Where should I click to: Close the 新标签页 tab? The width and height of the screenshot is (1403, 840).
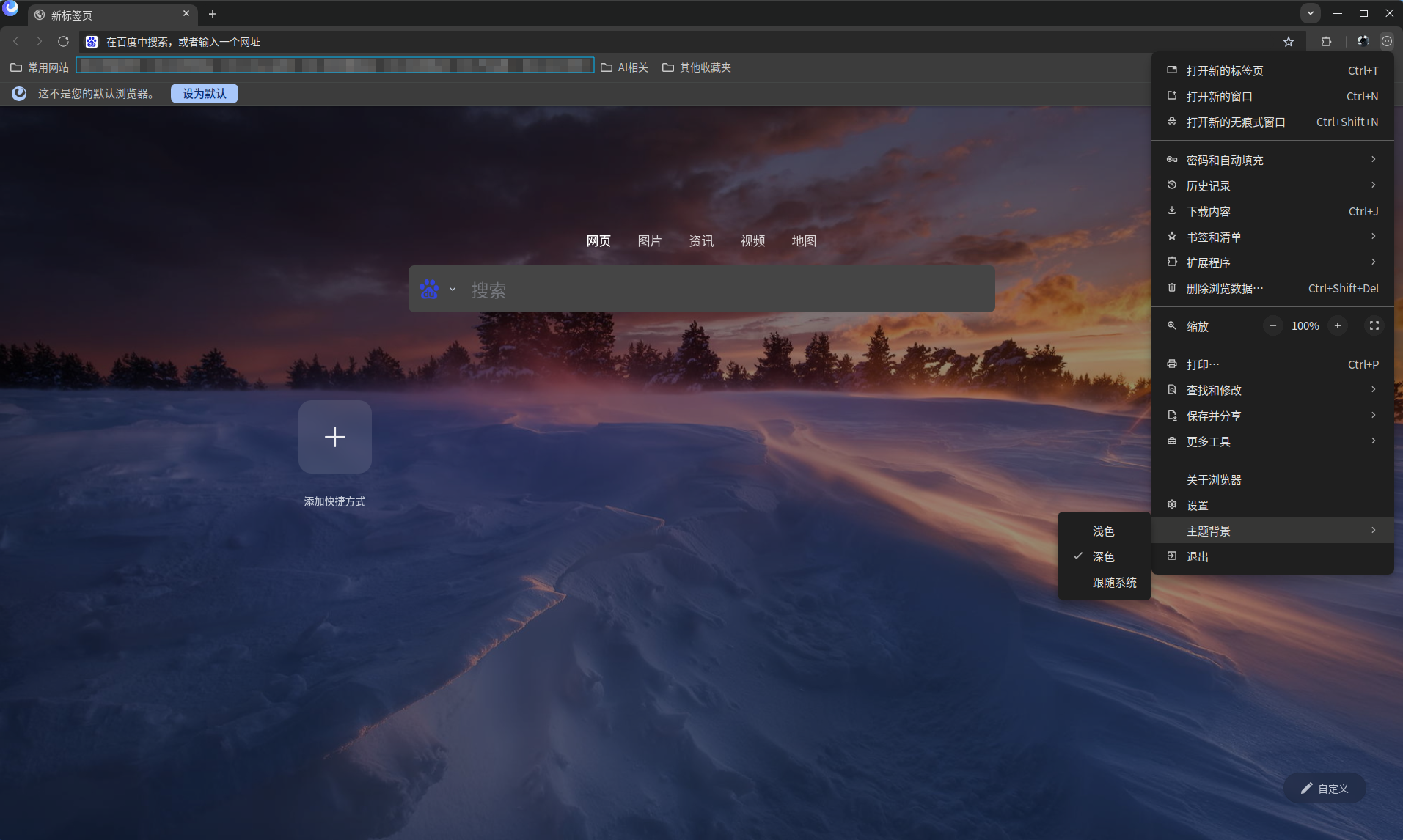pos(186,14)
